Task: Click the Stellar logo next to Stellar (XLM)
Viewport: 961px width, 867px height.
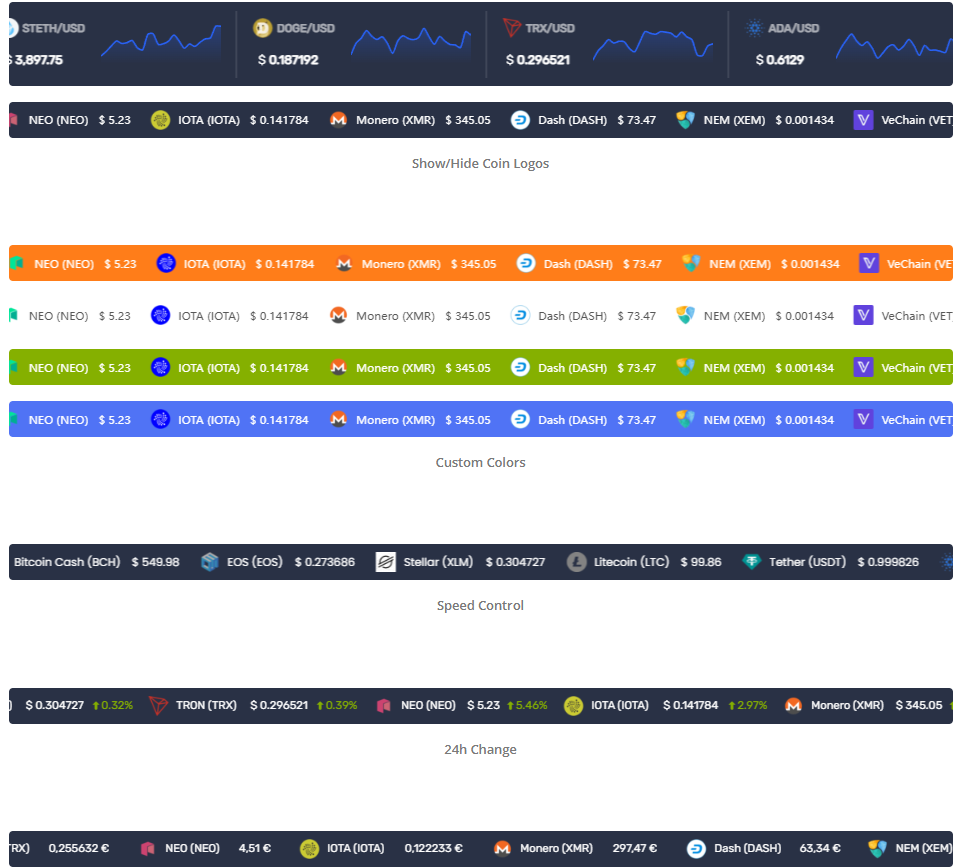Action: (386, 562)
